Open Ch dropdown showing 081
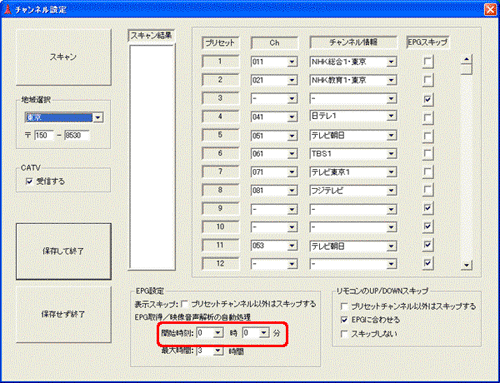The height and width of the screenshot is (383, 500). tap(292, 191)
